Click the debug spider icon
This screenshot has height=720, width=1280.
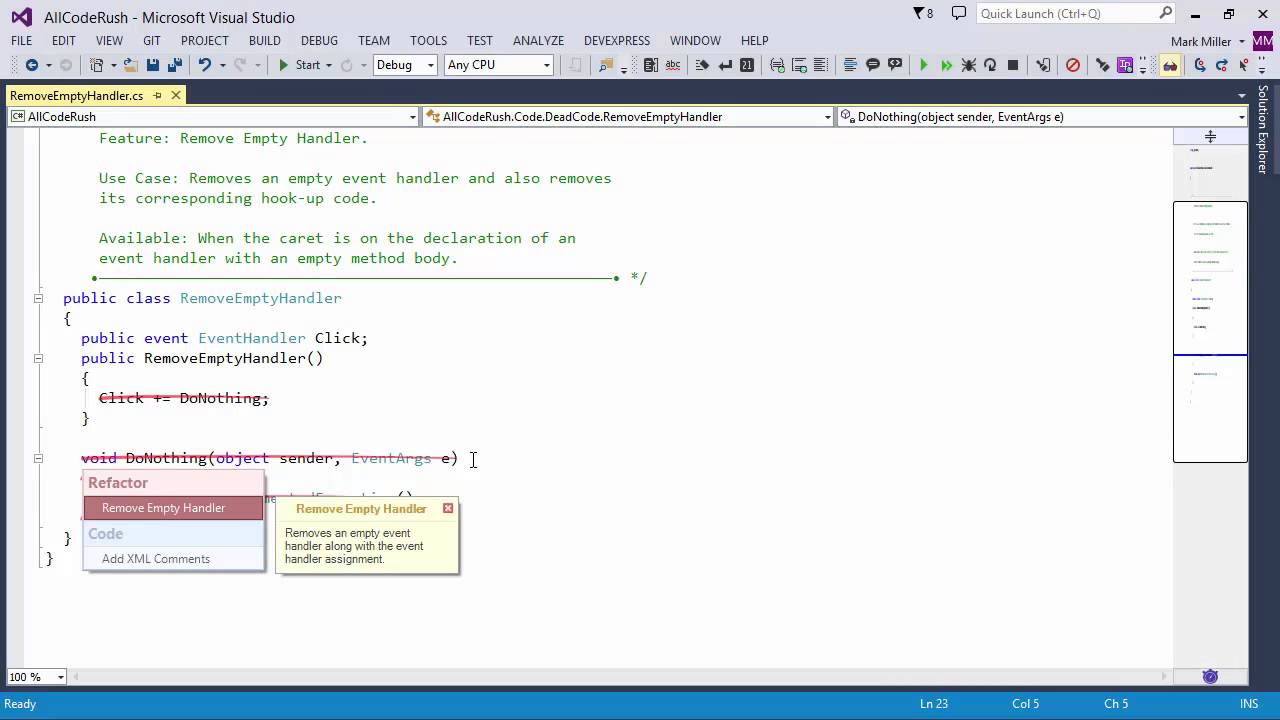[968, 65]
